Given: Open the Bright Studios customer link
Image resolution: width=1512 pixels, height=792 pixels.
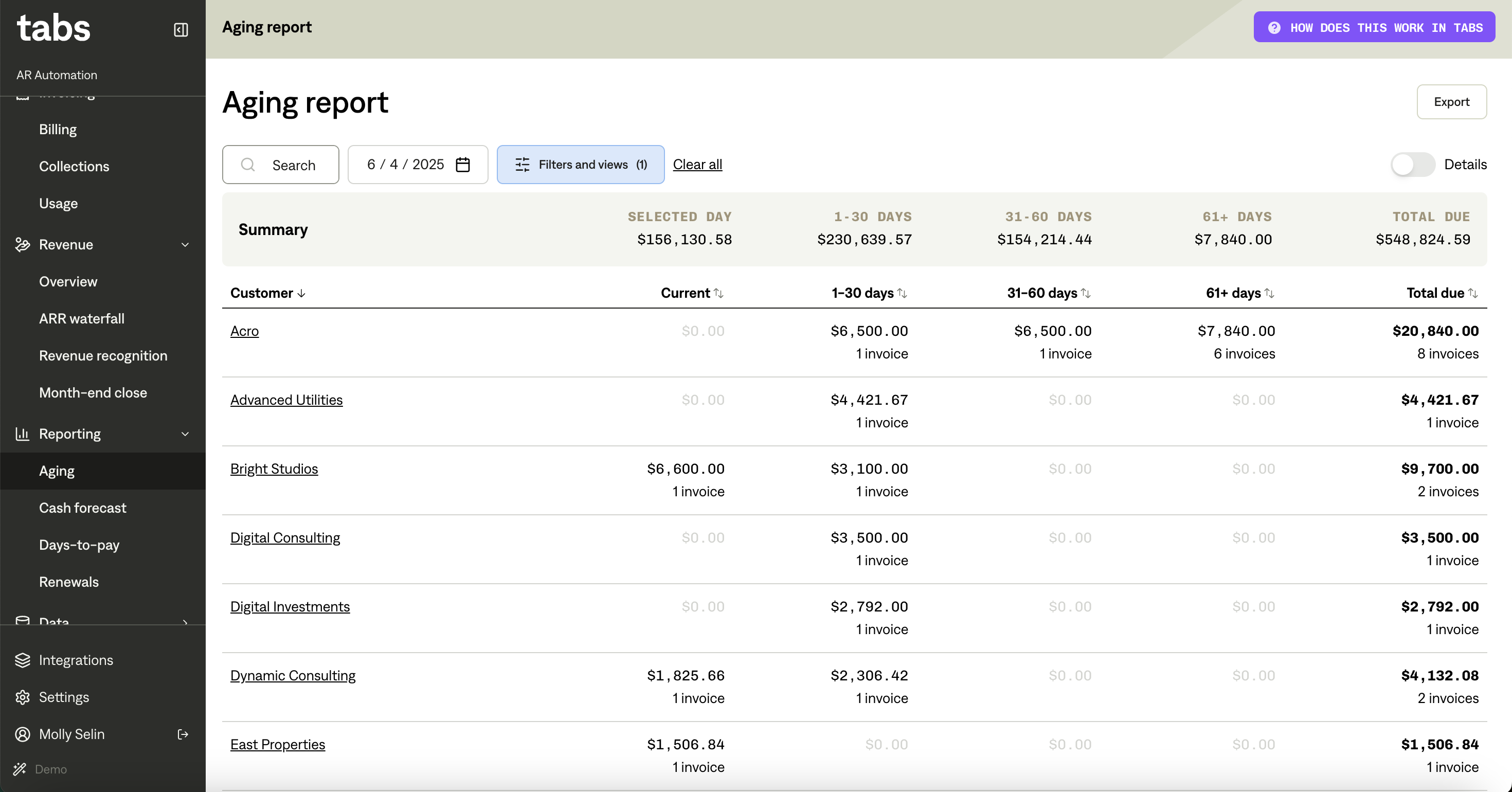Looking at the screenshot, I should [274, 469].
